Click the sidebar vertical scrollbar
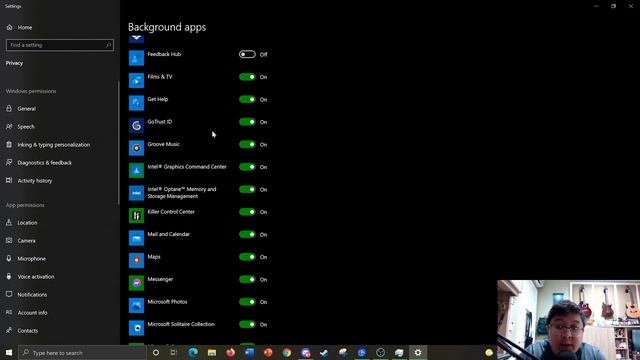This screenshot has height=360, width=640. coord(118,143)
